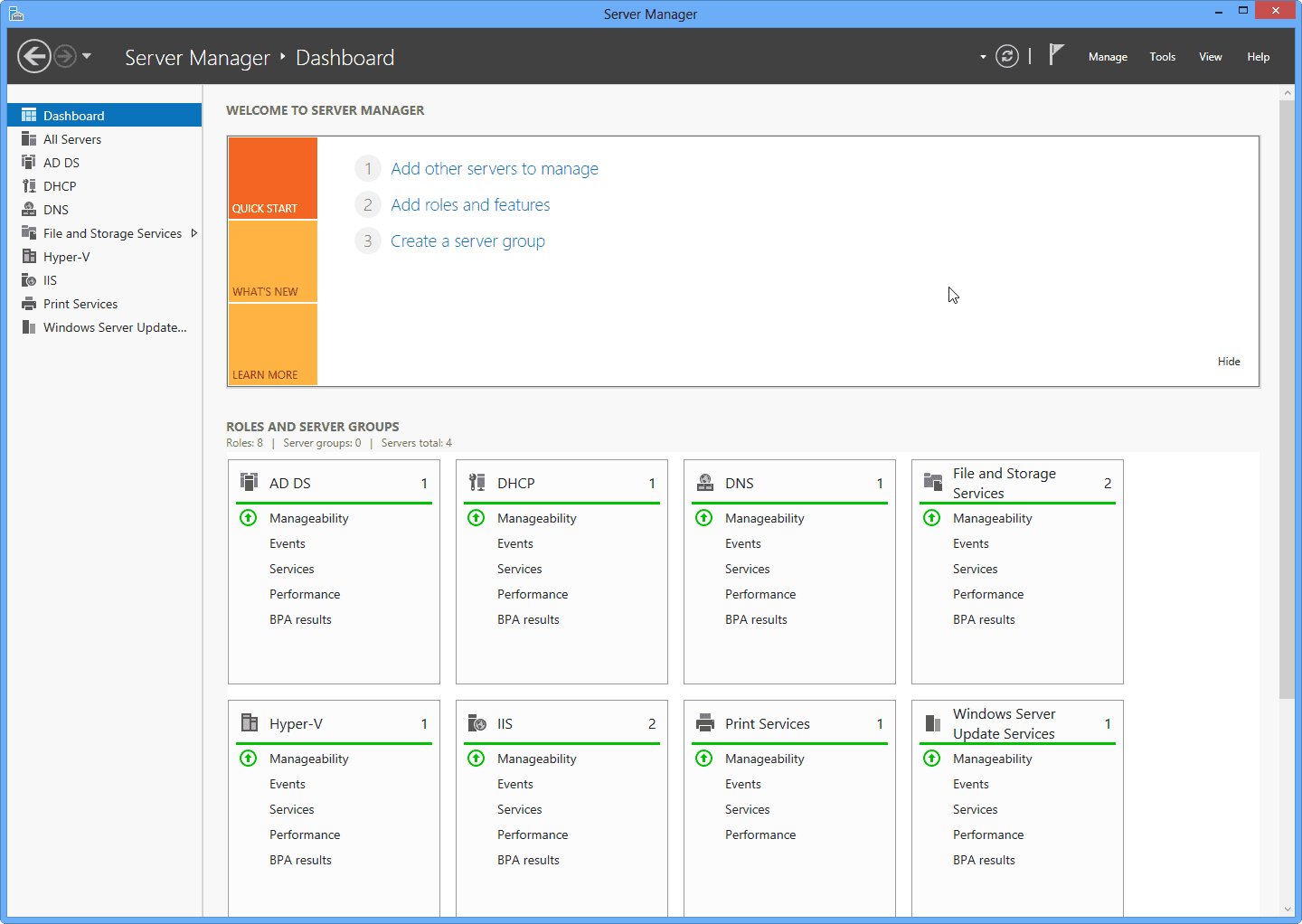The image size is (1302, 924).
Task: Open the notifications flag icon
Action: [1055, 55]
